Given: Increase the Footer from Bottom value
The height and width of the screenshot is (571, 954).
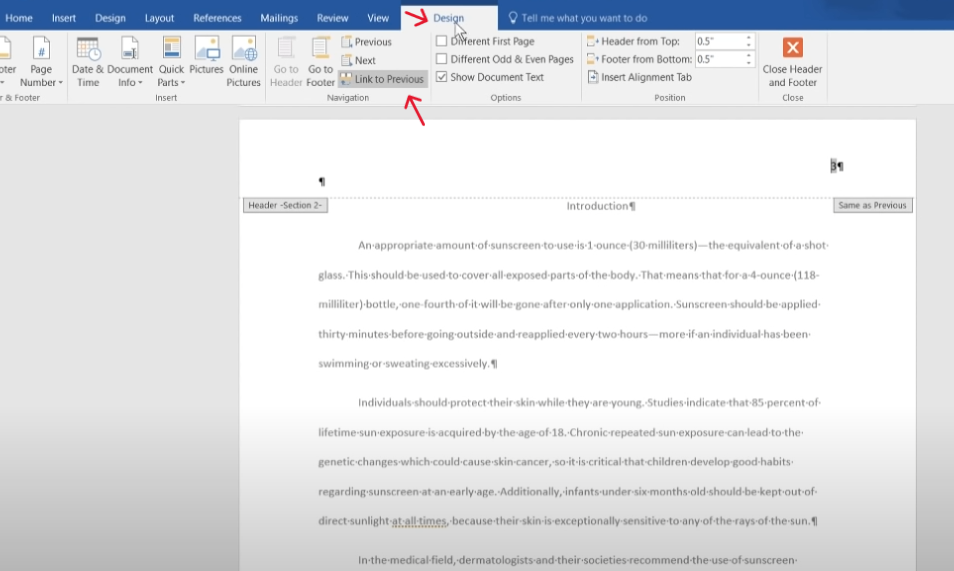Looking at the screenshot, I should click(749, 55).
